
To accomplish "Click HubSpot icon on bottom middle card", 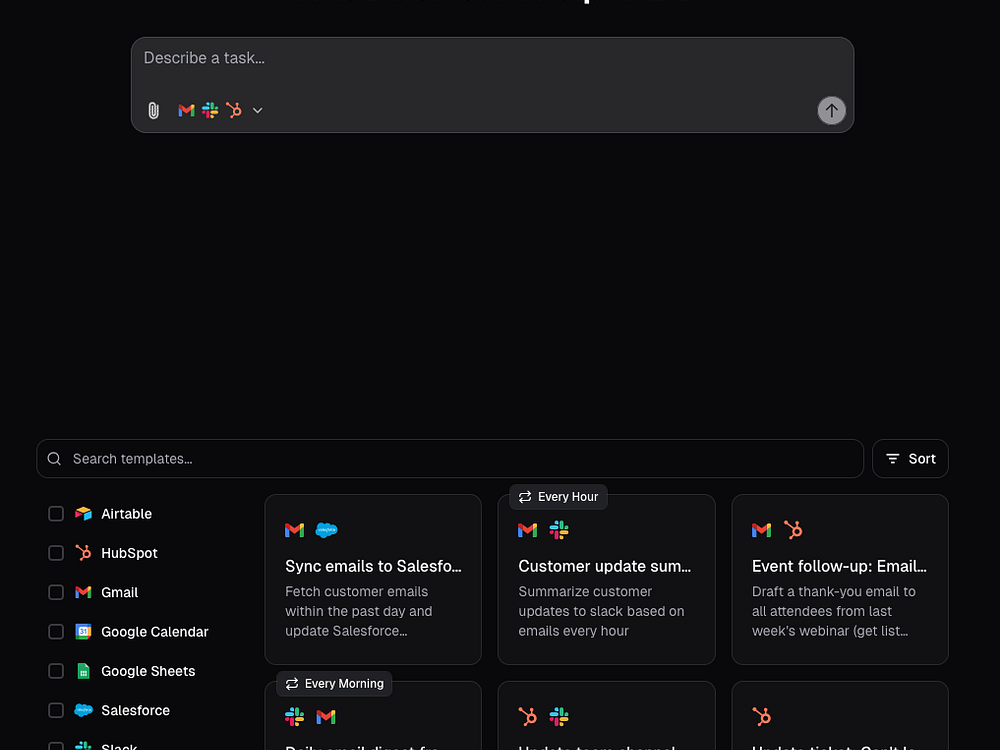I will [527, 717].
